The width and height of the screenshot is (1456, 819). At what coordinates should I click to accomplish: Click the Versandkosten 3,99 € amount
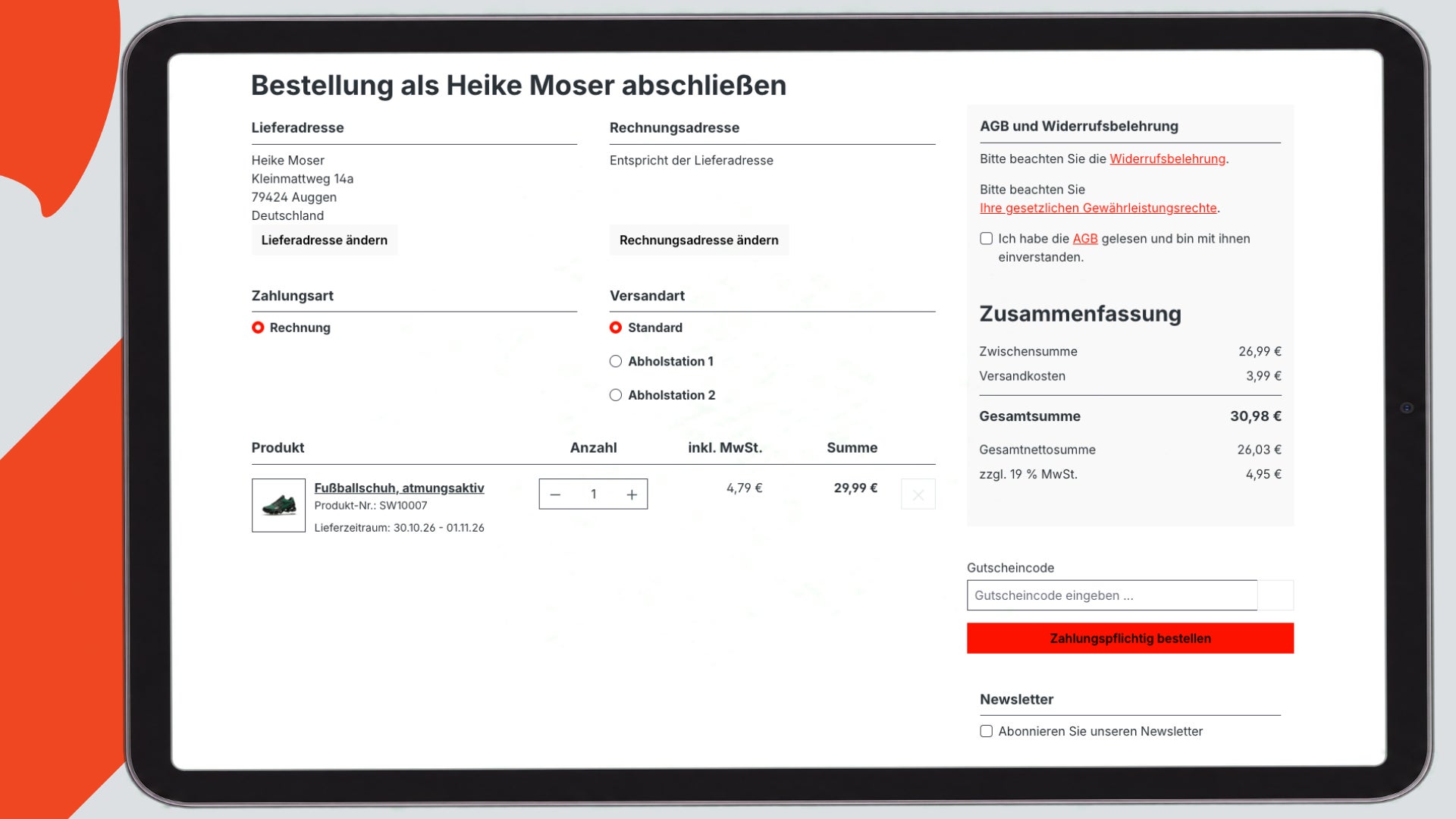[1263, 376]
